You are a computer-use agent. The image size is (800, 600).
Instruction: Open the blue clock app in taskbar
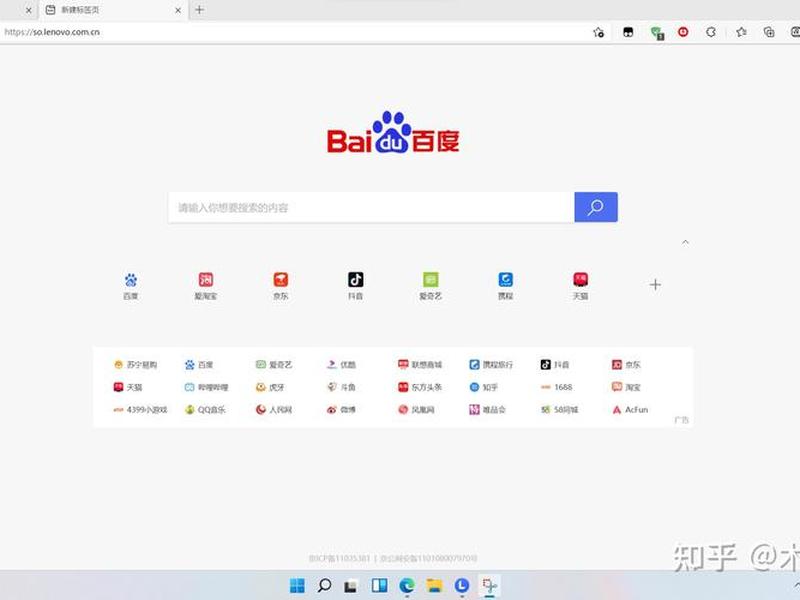click(x=462, y=586)
